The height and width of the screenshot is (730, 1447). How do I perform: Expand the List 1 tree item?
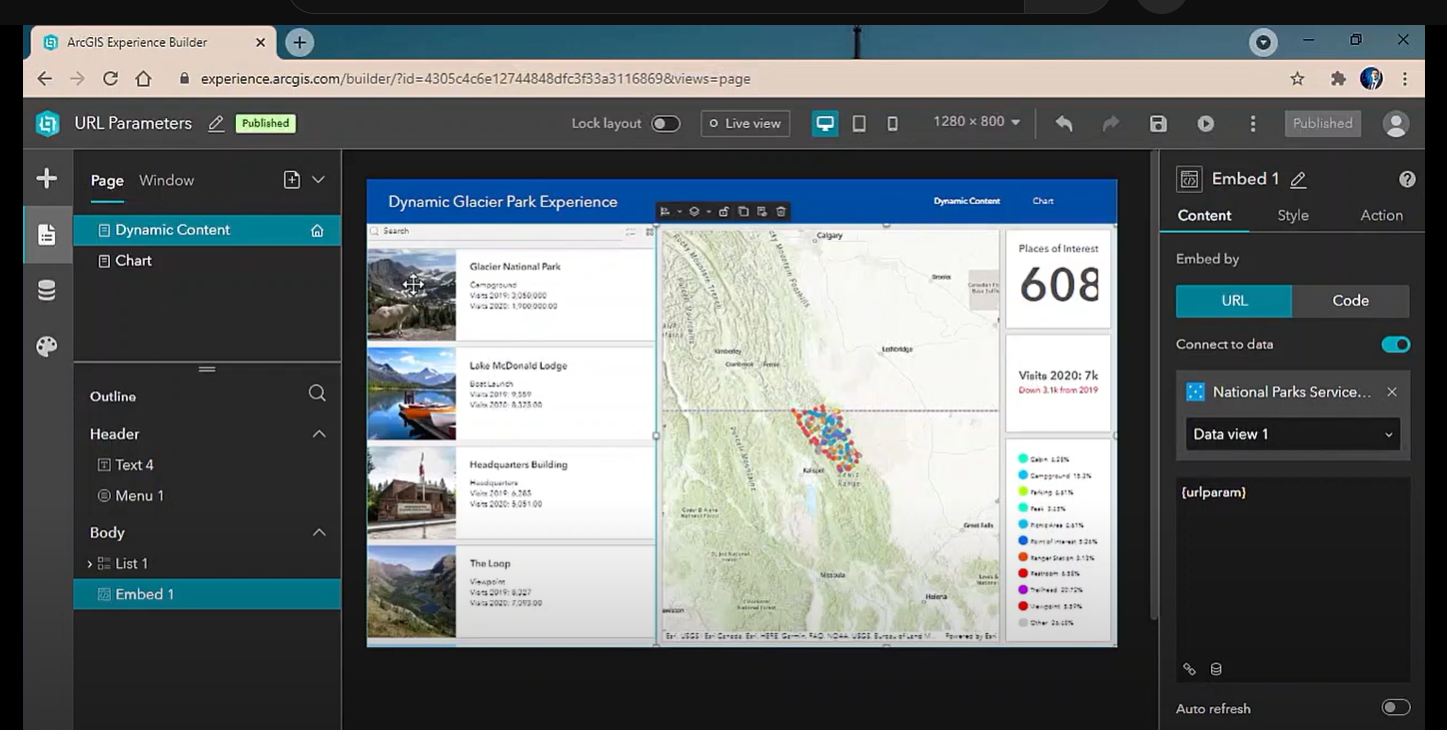pos(90,564)
